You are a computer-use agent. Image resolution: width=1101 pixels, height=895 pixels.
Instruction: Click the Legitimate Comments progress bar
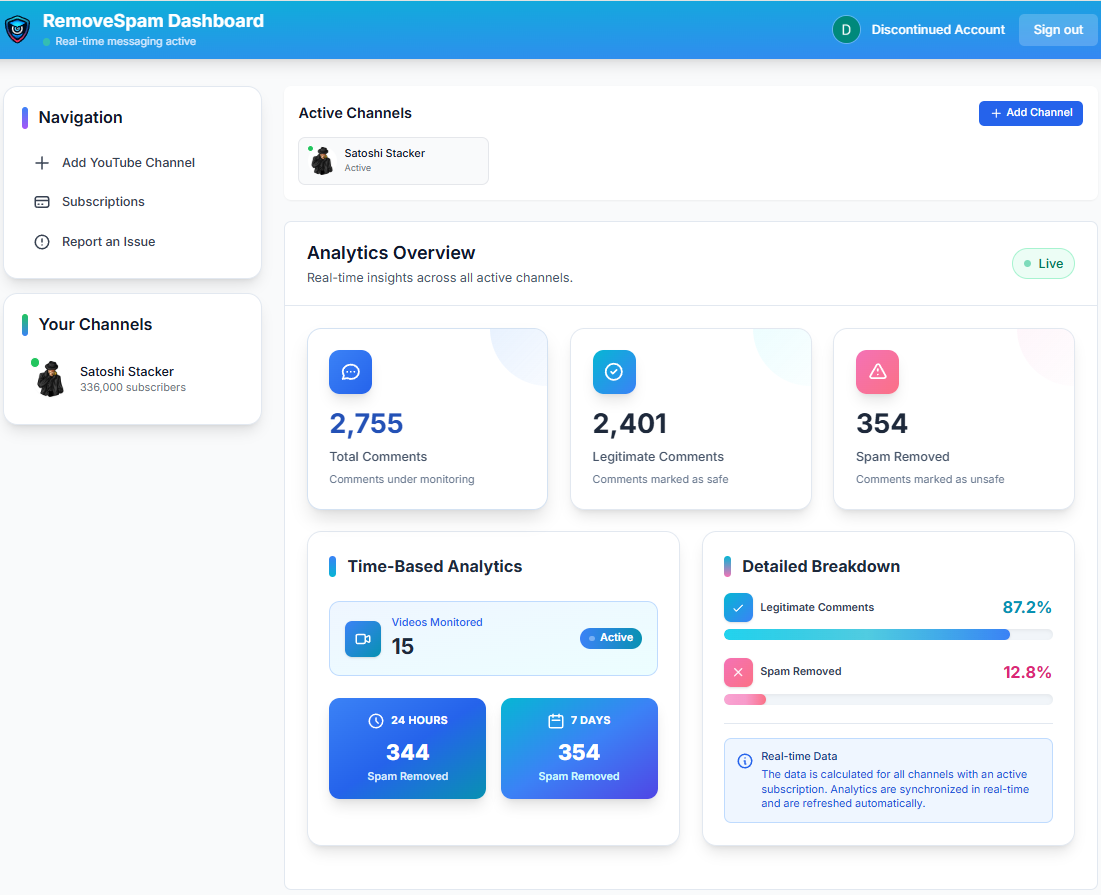pyautogui.click(x=888, y=635)
